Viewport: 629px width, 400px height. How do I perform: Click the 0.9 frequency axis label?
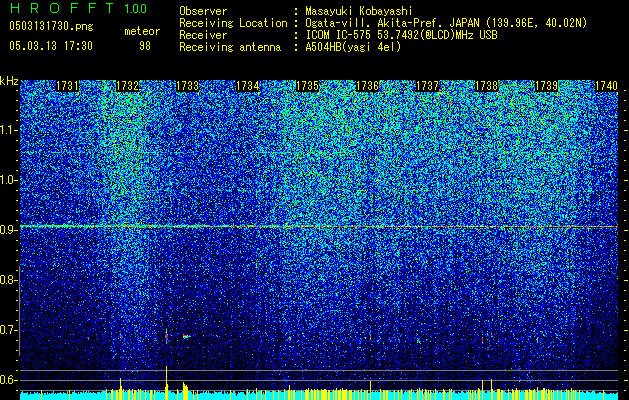[x=8, y=230]
